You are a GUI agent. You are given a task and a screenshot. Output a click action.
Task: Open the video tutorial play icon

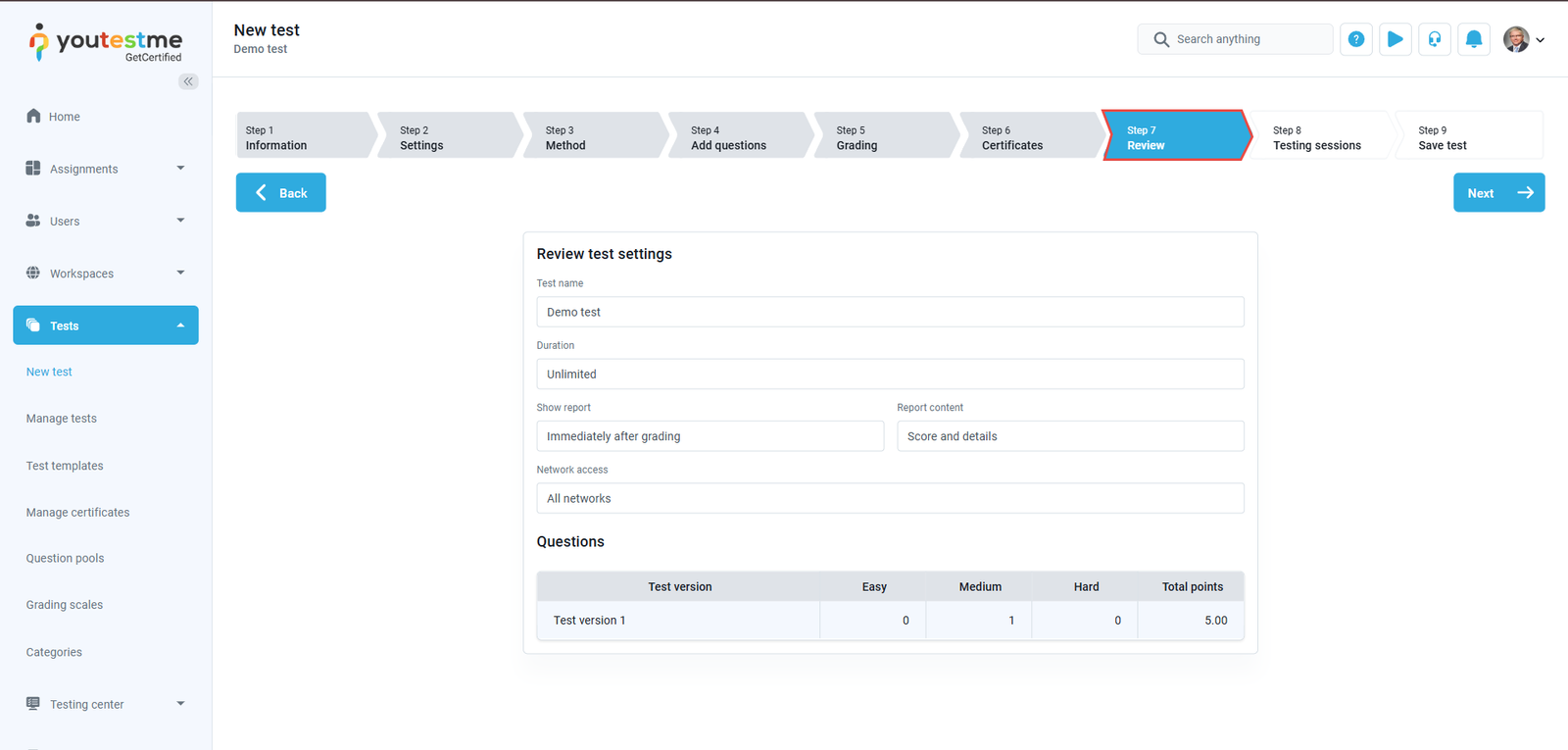pos(1395,39)
